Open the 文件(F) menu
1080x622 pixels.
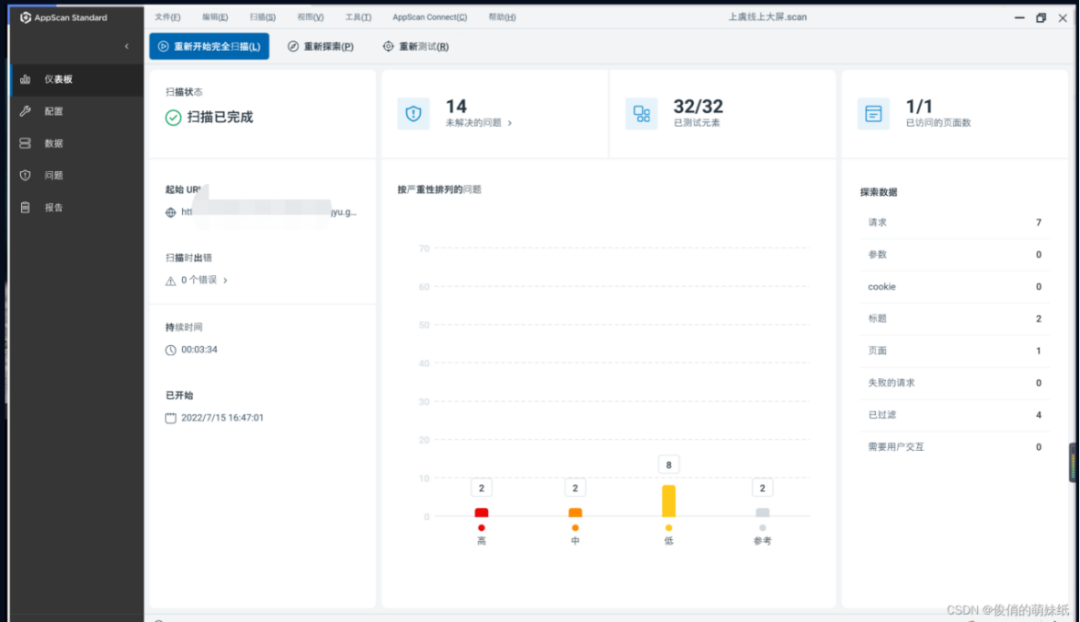(167, 17)
